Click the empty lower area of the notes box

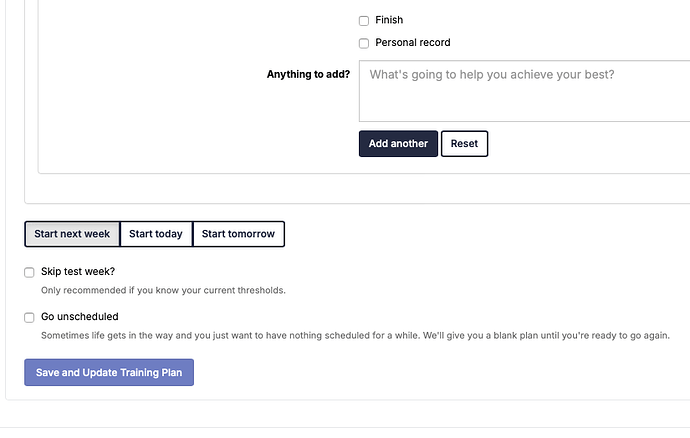pyautogui.click(x=525, y=106)
